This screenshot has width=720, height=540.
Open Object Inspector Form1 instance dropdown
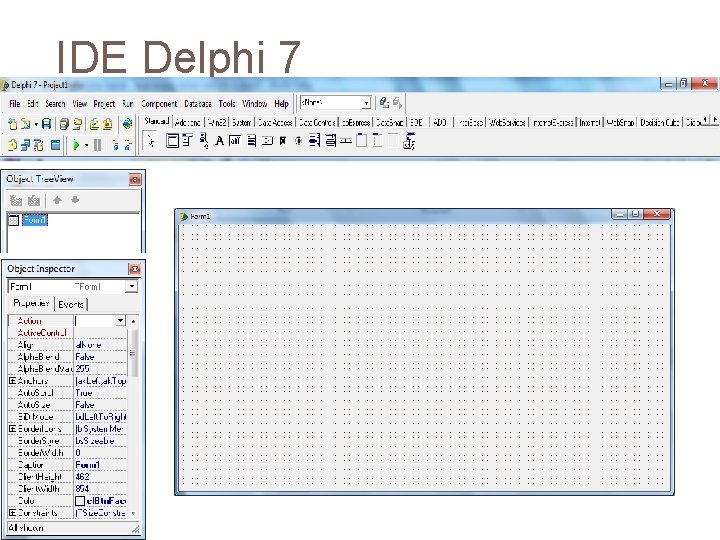pos(131,287)
